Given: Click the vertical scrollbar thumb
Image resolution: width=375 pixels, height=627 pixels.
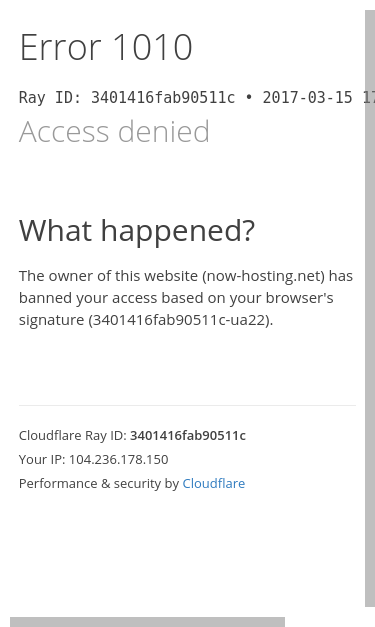Looking at the screenshot, I should click(x=370, y=308).
